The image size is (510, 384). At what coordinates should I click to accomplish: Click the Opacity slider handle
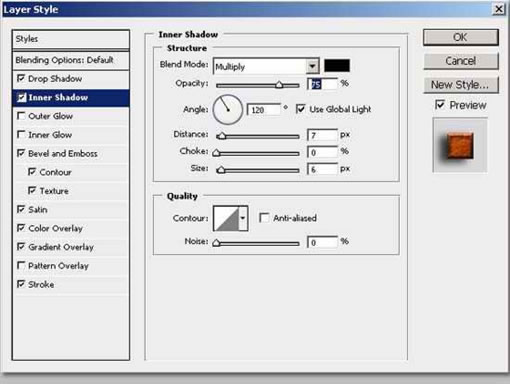click(x=279, y=85)
